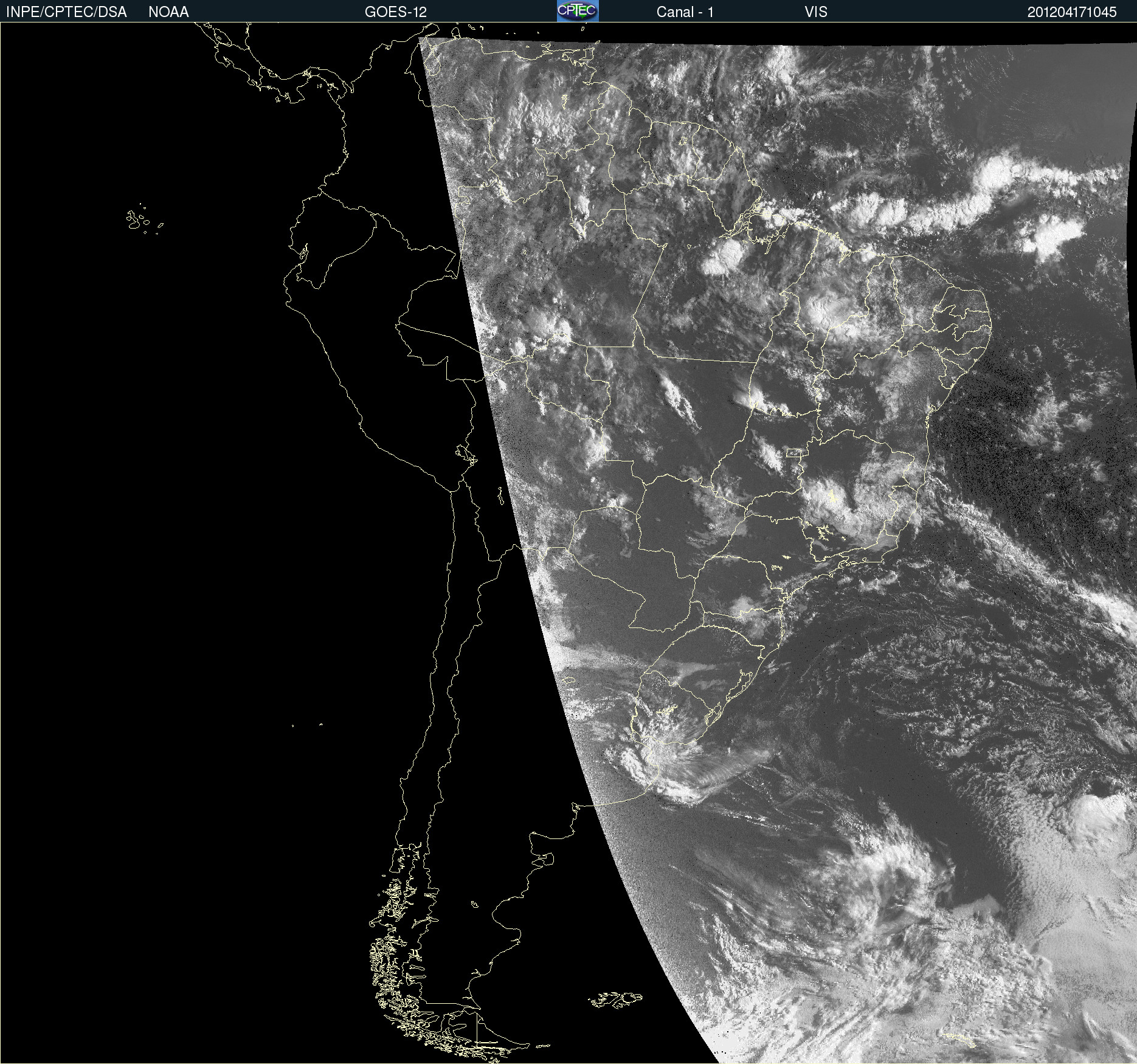Image resolution: width=1137 pixels, height=1064 pixels.
Task: Click the VIS channel label
Action: coord(816,12)
